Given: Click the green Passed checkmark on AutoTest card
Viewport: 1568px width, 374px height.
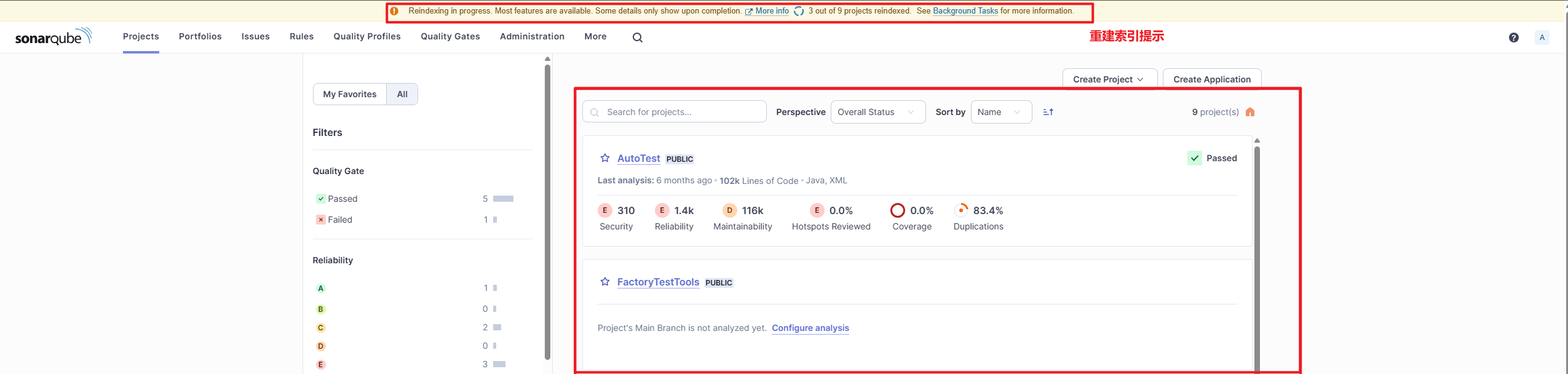Looking at the screenshot, I should pyautogui.click(x=1195, y=158).
